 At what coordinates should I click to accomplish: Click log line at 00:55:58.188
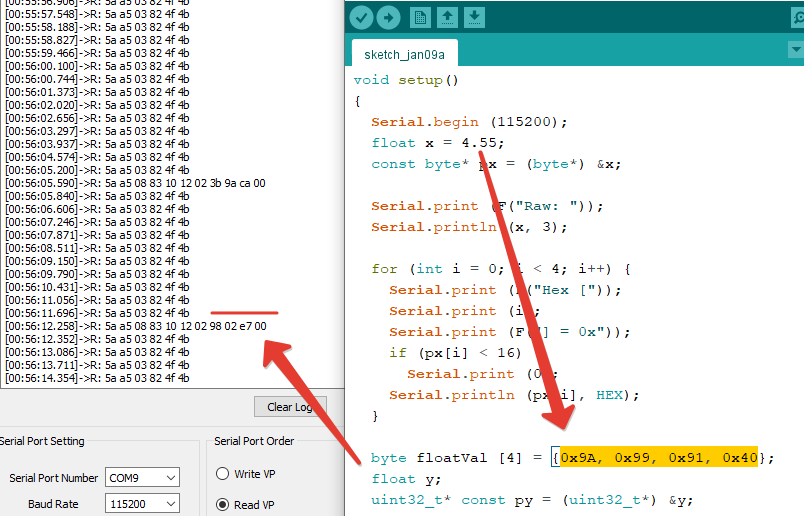(x=97, y=27)
